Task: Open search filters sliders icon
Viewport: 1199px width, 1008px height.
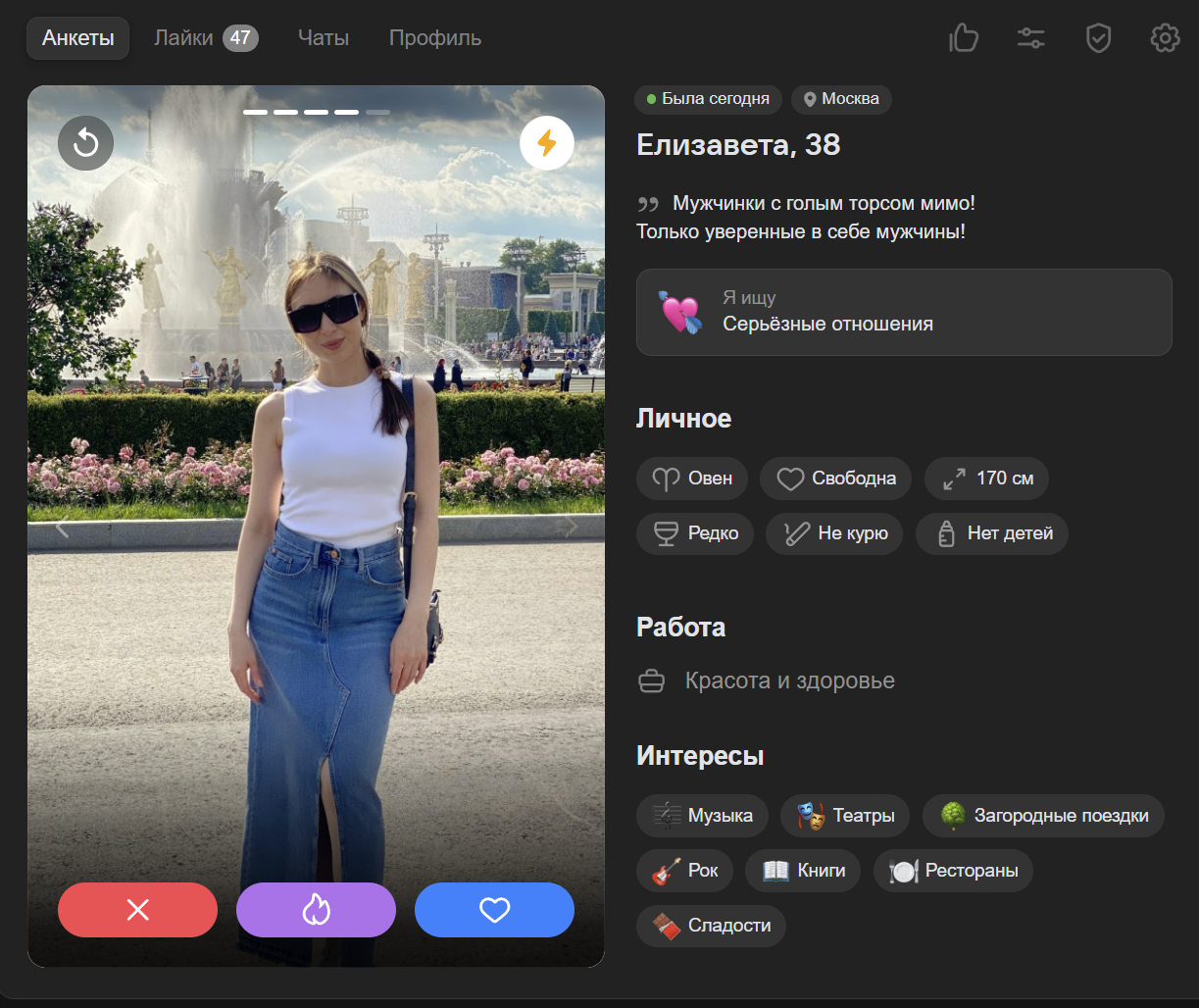Action: (1030, 38)
